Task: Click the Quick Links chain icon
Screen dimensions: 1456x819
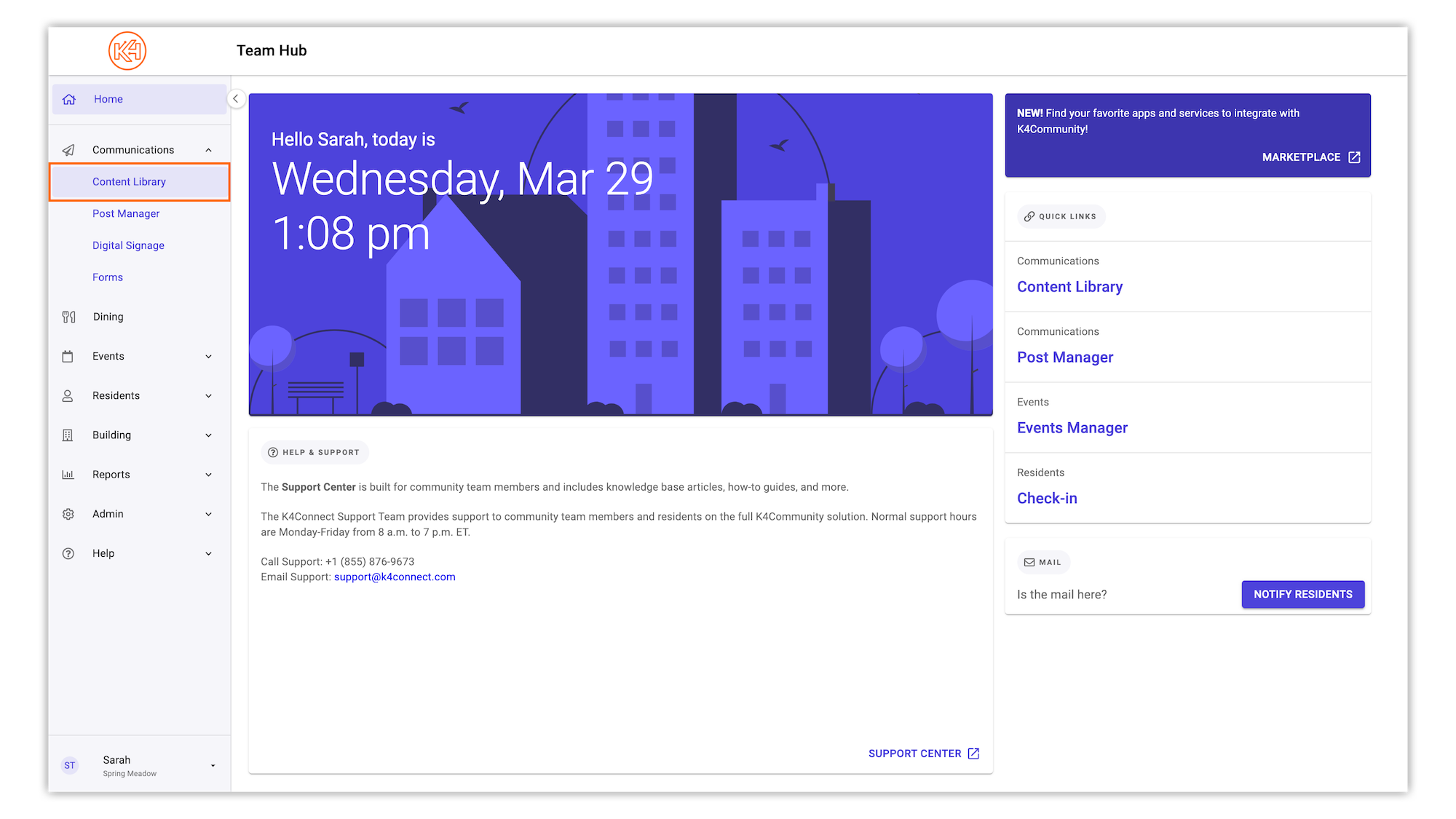Action: (x=1029, y=216)
